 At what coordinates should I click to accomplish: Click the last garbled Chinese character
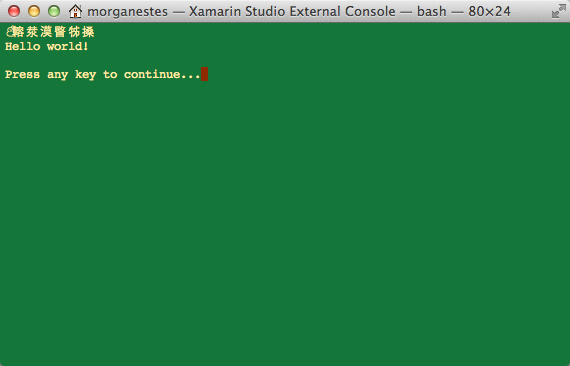point(88,32)
